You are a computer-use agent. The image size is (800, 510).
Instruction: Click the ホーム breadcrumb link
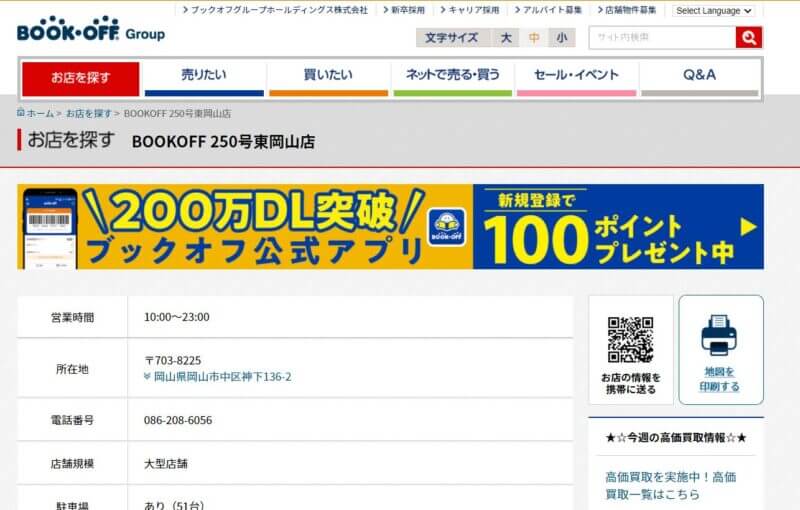coord(40,113)
